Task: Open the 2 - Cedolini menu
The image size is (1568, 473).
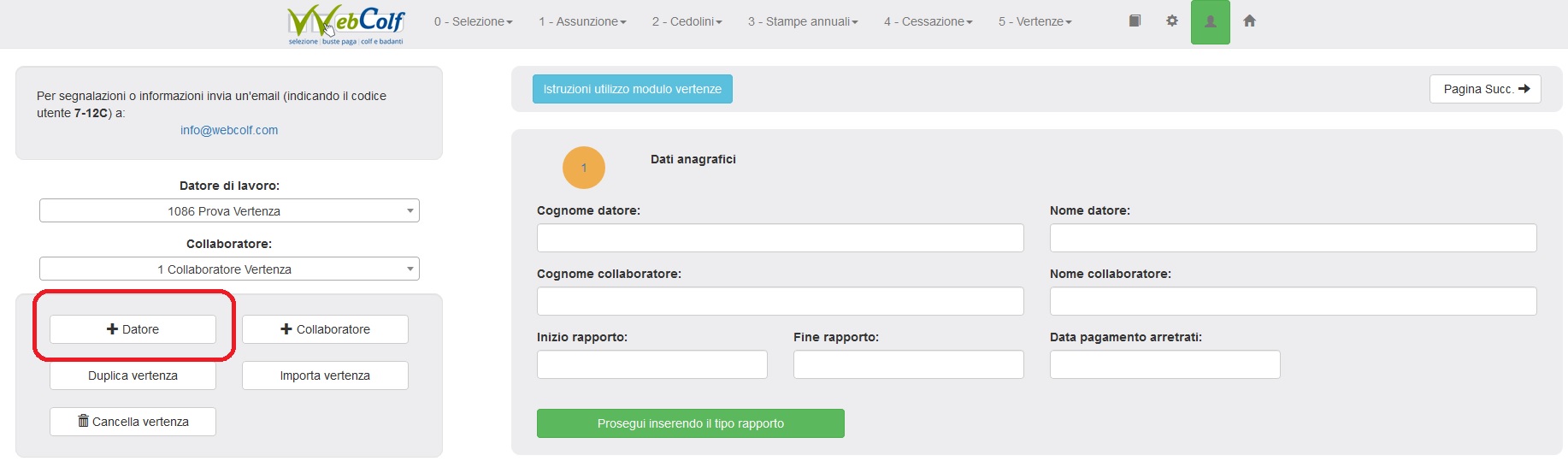Action: [687, 21]
